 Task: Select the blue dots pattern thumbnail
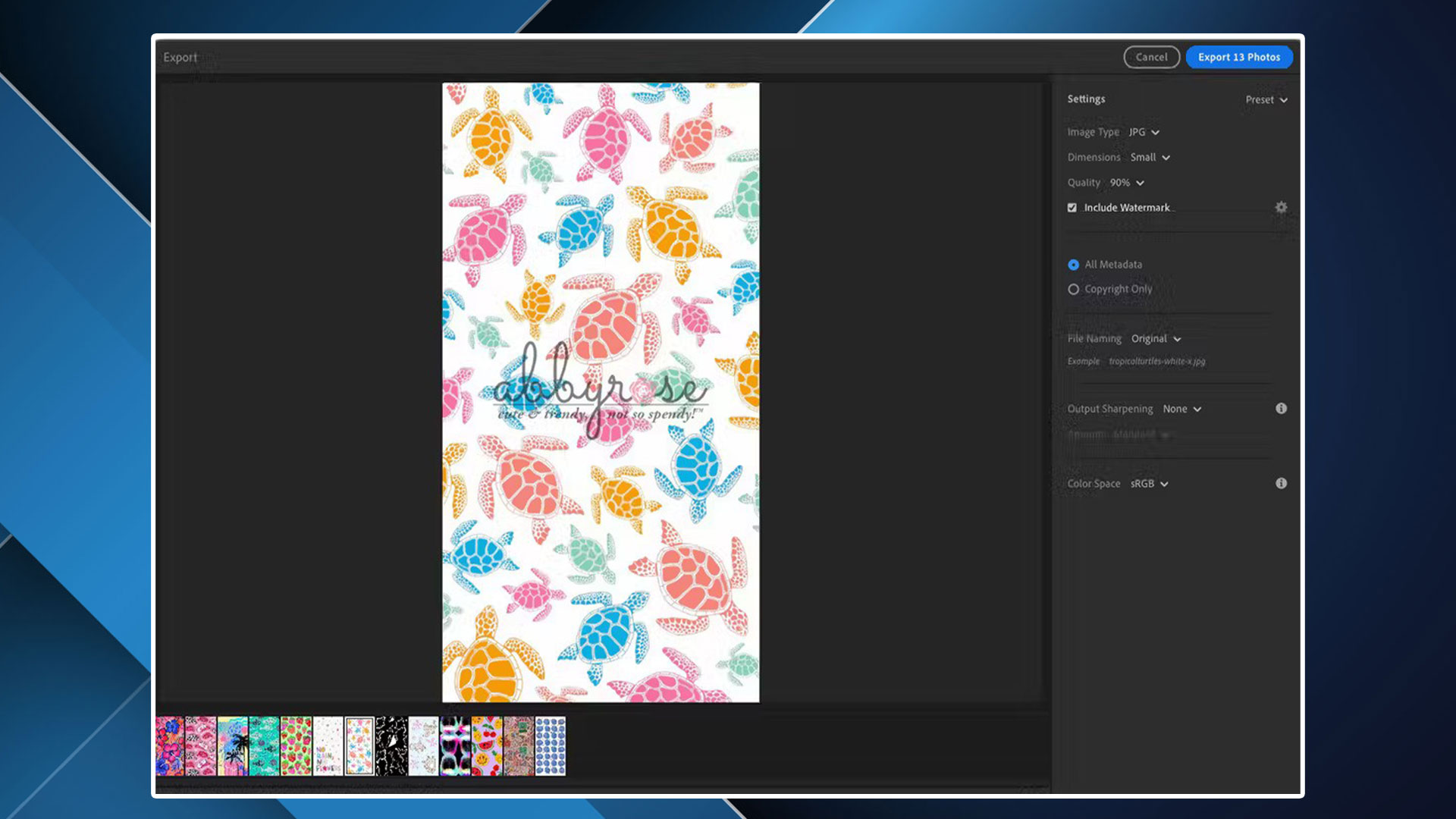[551, 746]
